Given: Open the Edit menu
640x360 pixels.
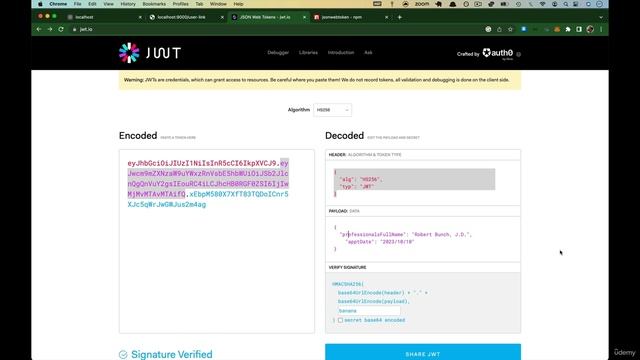Looking at the screenshot, I should (x=92, y=4).
